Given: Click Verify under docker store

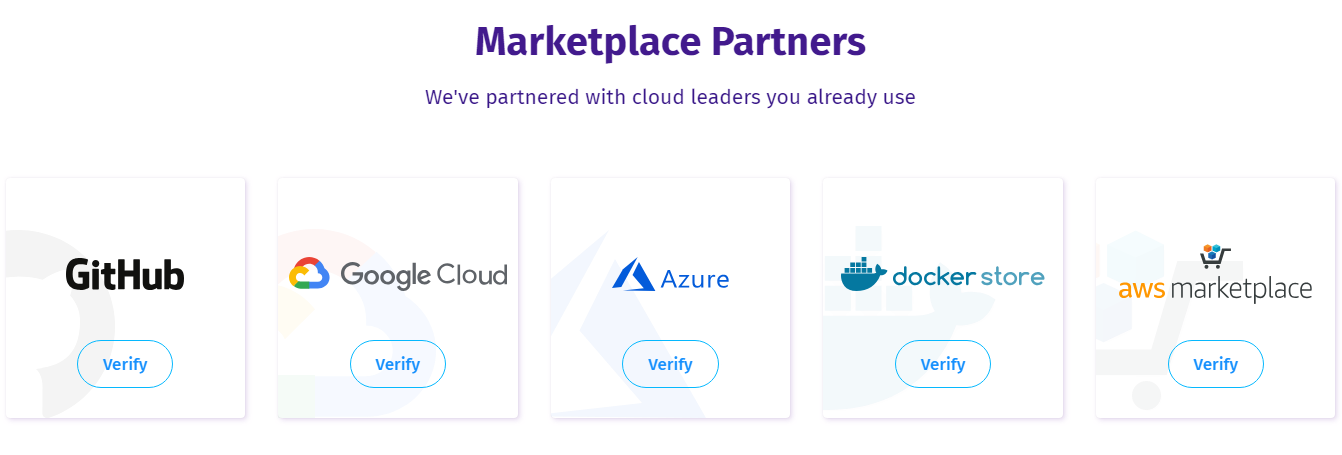Looking at the screenshot, I should pos(943,364).
